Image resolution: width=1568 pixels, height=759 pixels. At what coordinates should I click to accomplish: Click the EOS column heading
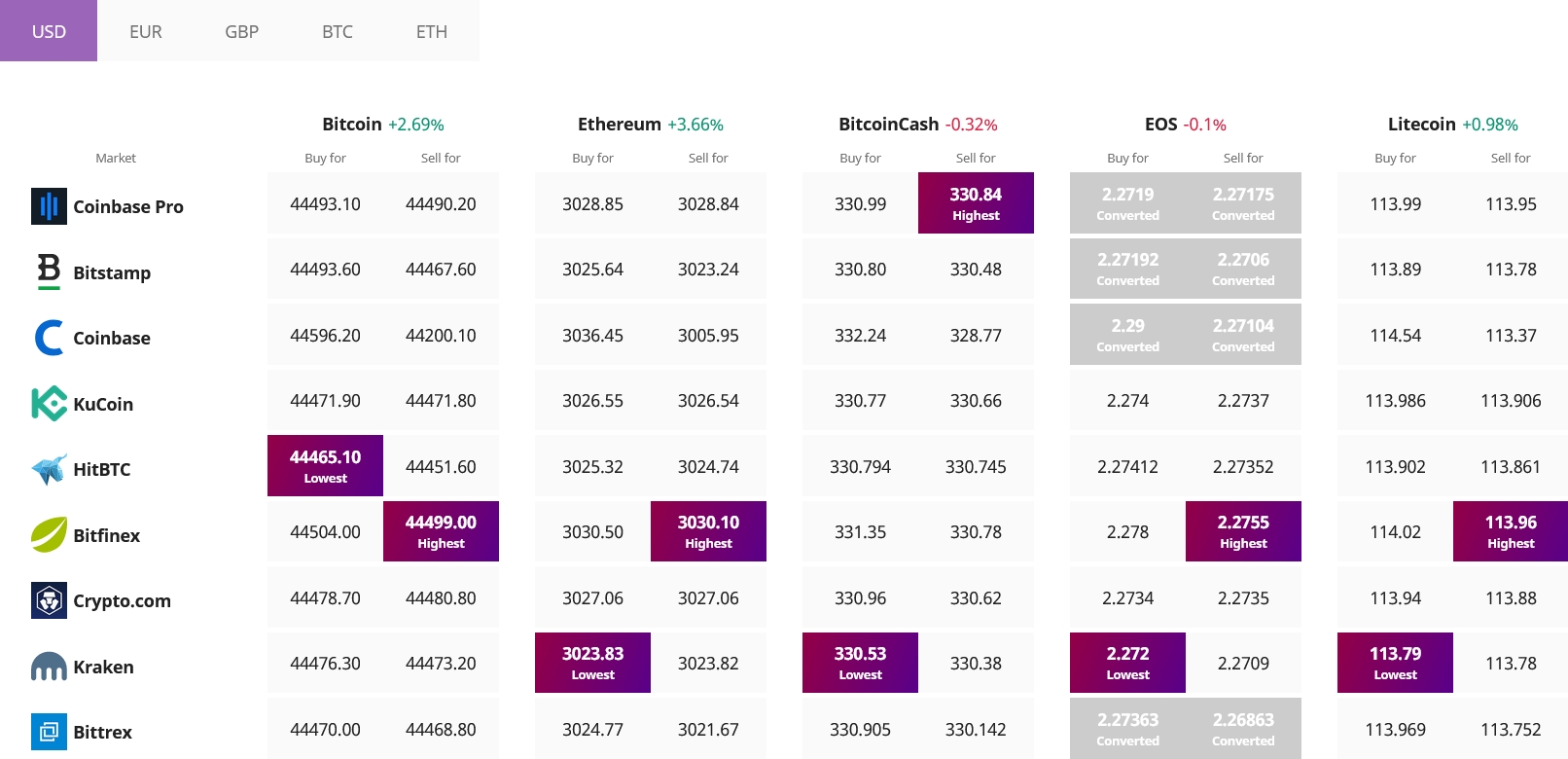1161,124
